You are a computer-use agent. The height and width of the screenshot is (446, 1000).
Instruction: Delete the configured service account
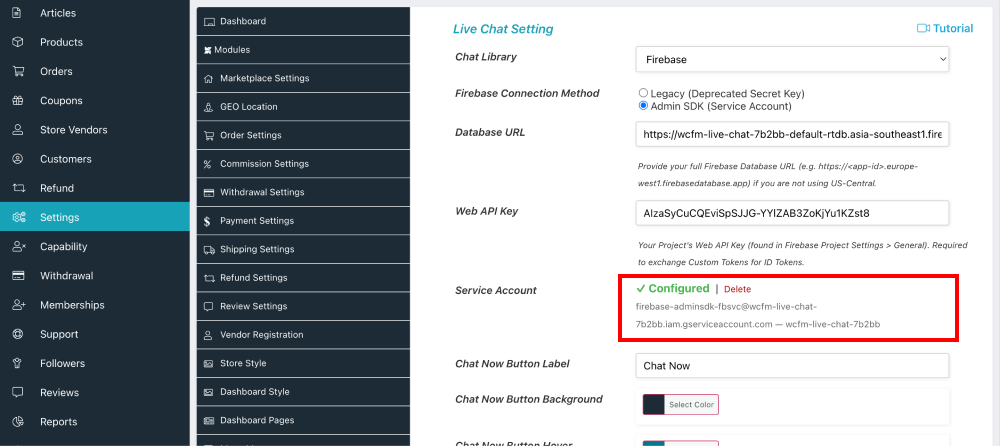737,289
